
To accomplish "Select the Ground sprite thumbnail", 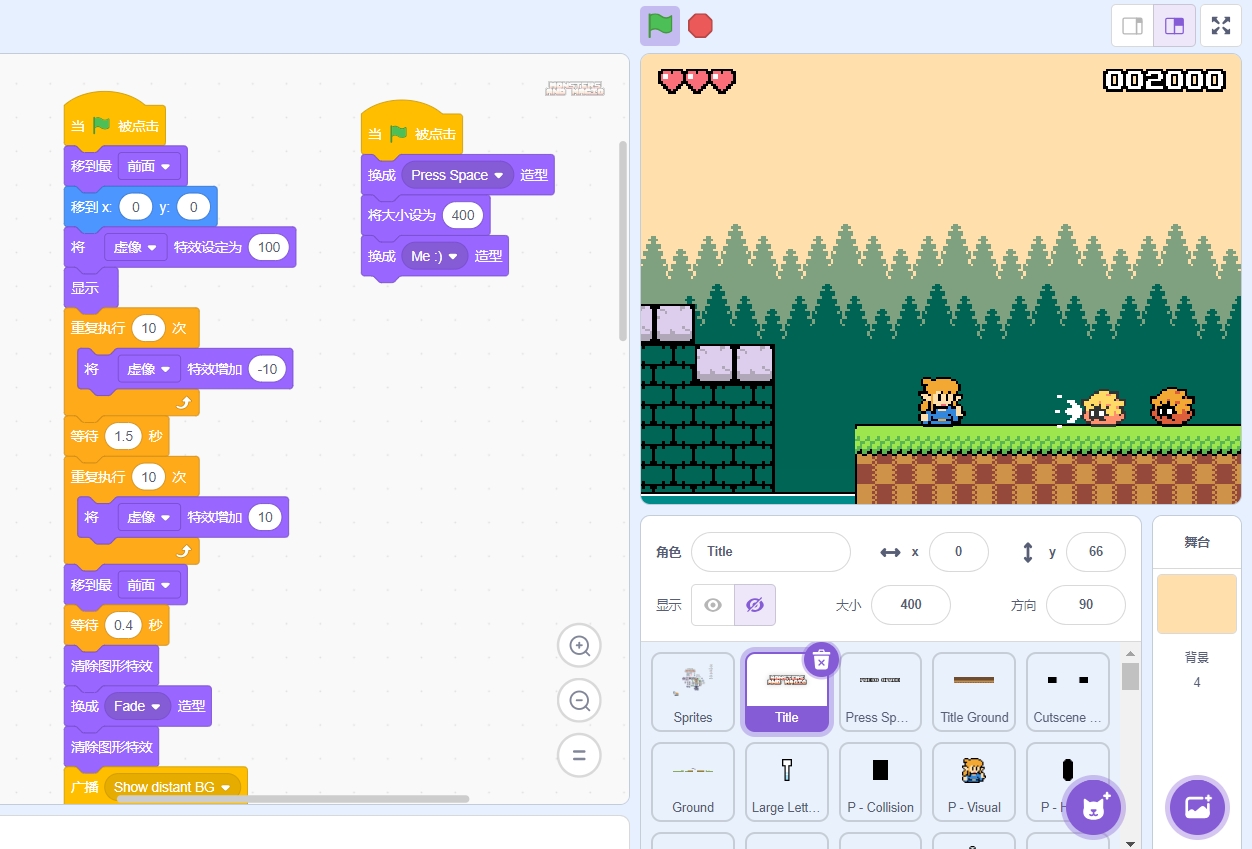I will click(x=693, y=782).
